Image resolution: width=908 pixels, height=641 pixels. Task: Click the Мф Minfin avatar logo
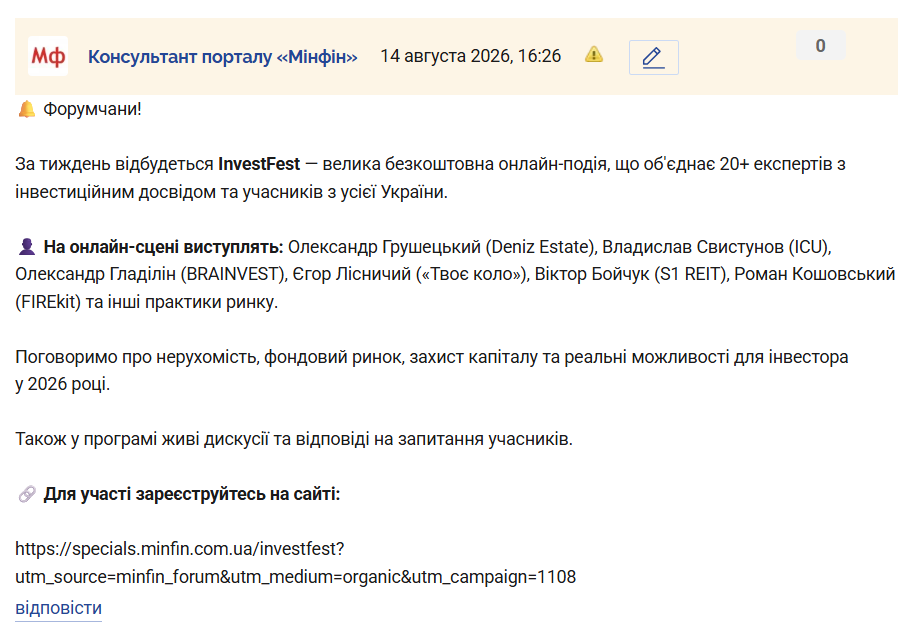click(48, 56)
